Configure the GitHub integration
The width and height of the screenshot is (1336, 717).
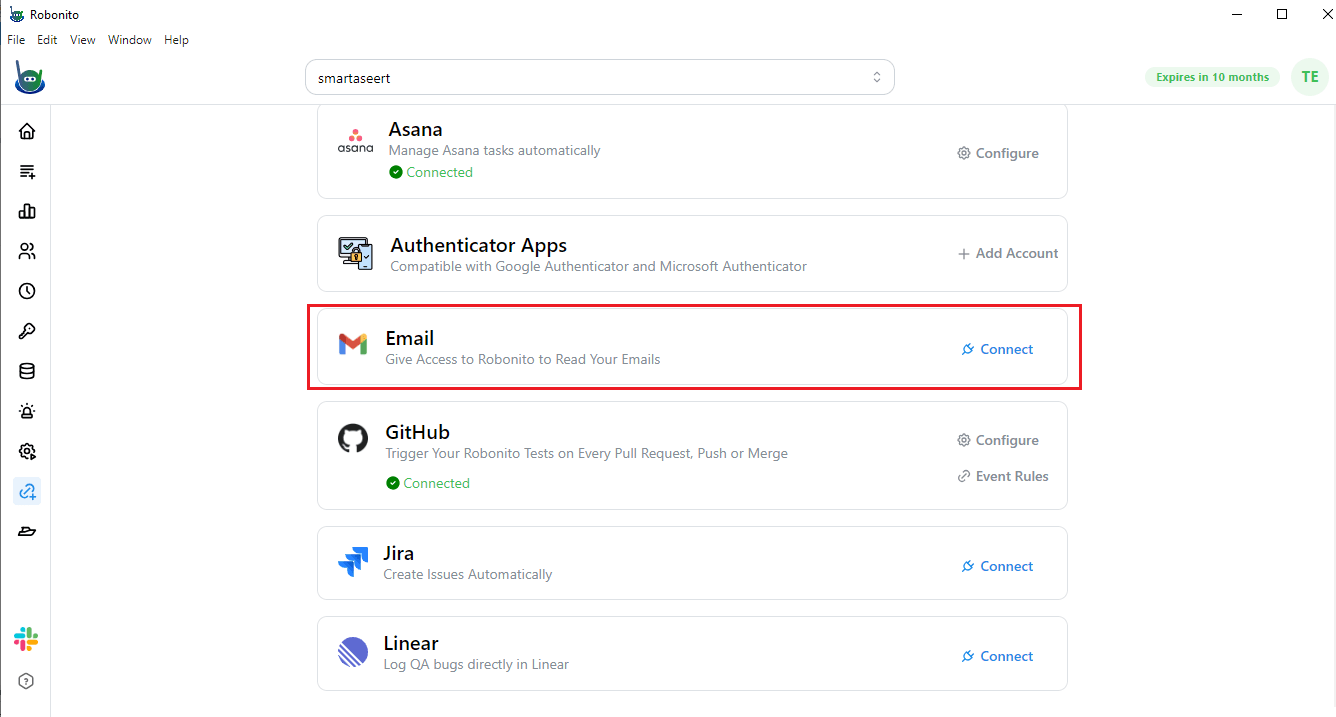click(x=998, y=440)
